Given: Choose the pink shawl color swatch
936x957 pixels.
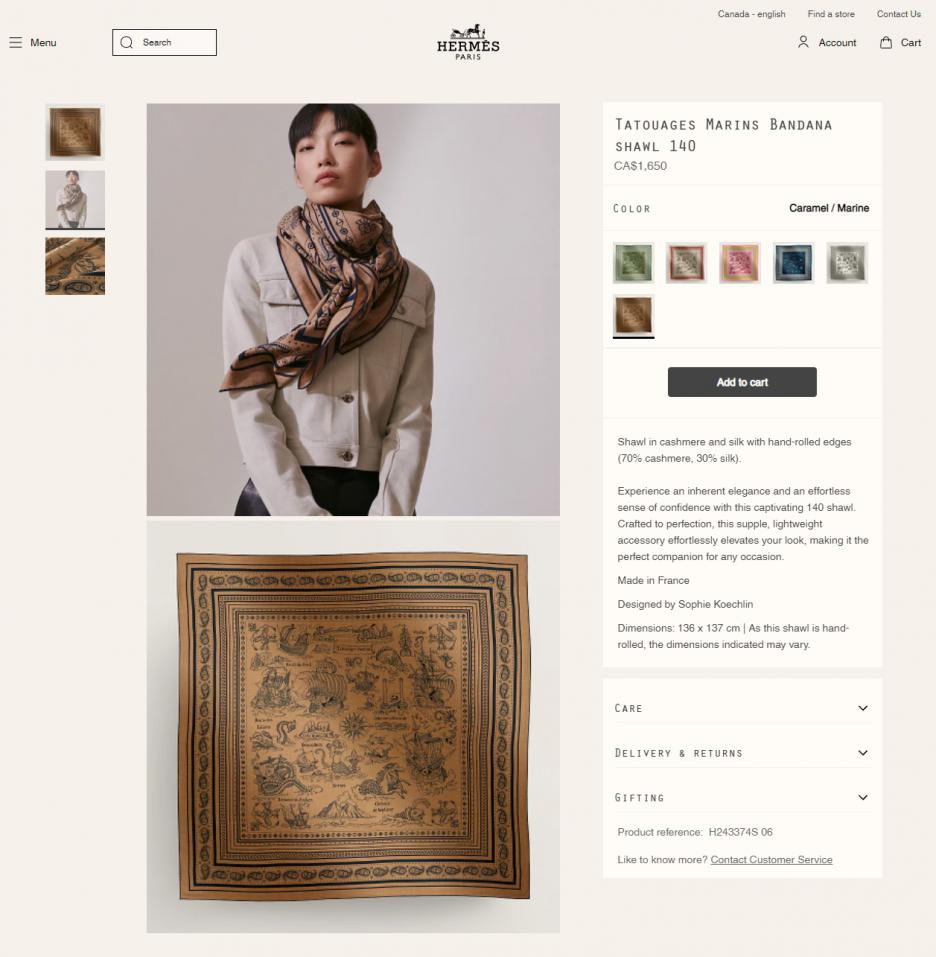Looking at the screenshot, I should [740, 262].
